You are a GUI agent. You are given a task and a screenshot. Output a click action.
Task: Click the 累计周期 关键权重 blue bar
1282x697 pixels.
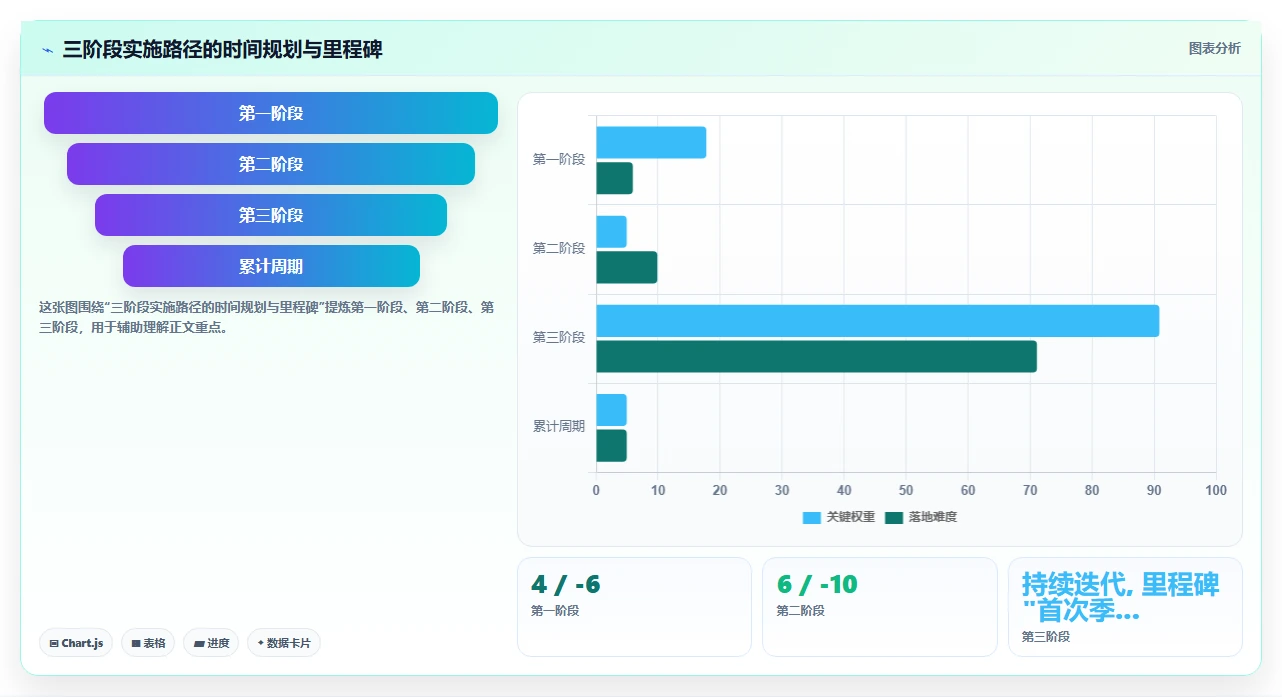click(x=611, y=410)
